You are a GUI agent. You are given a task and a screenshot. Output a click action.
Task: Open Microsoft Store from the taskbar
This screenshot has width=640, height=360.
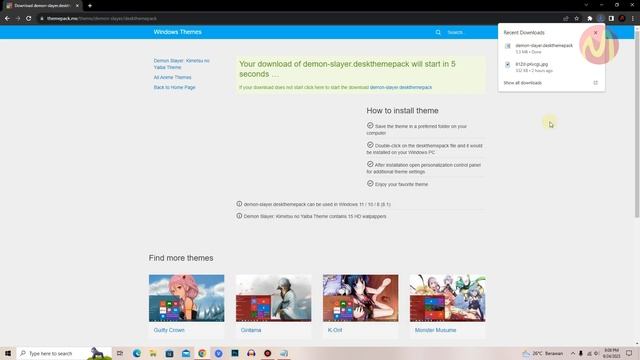tap(169, 353)
